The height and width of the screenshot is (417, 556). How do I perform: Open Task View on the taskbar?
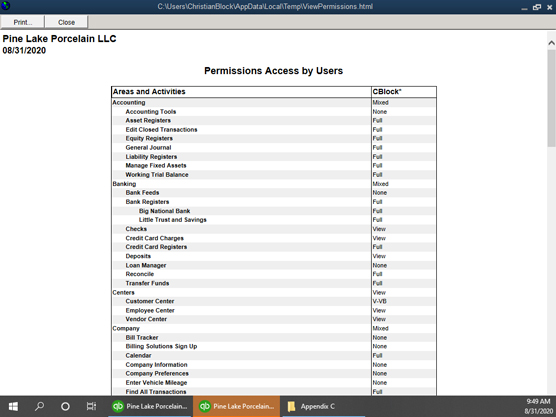point(91,406)
